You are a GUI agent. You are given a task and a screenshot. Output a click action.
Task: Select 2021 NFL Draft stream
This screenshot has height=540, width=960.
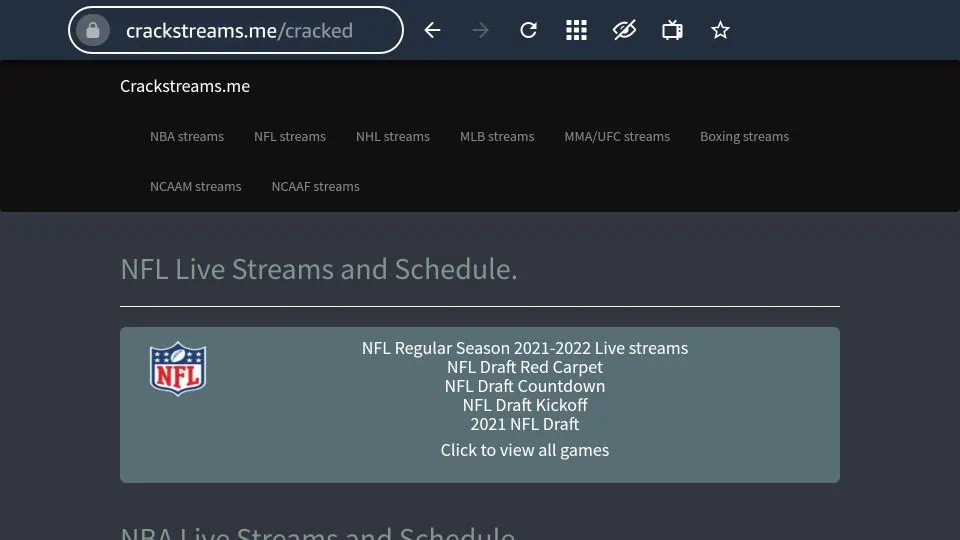pos(525,424)
